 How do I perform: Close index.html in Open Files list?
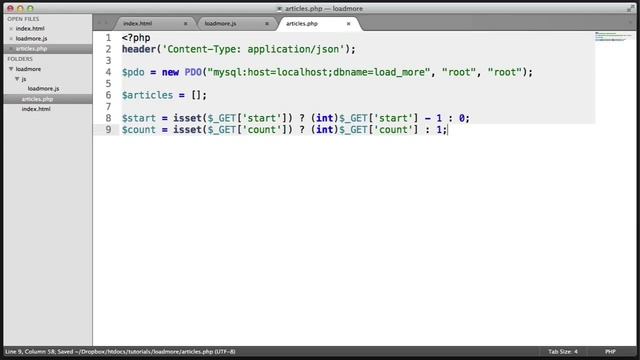(x=11, y=29)
